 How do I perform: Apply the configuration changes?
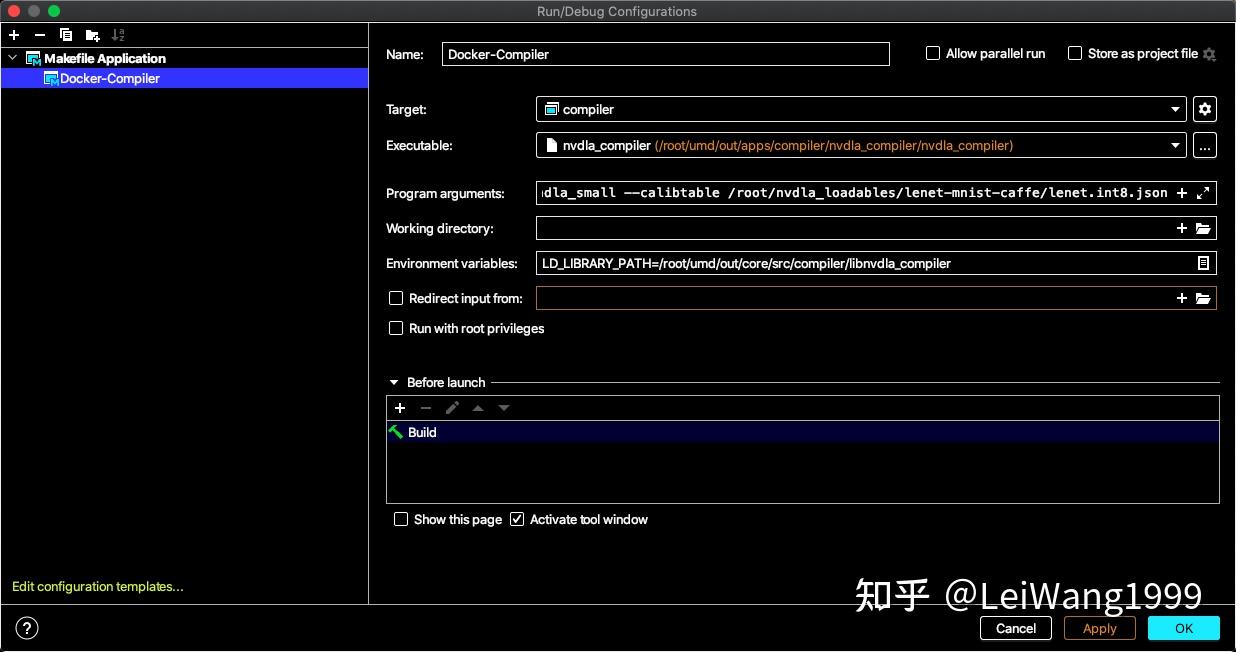pyautogui.click(x=1099, y=628)
